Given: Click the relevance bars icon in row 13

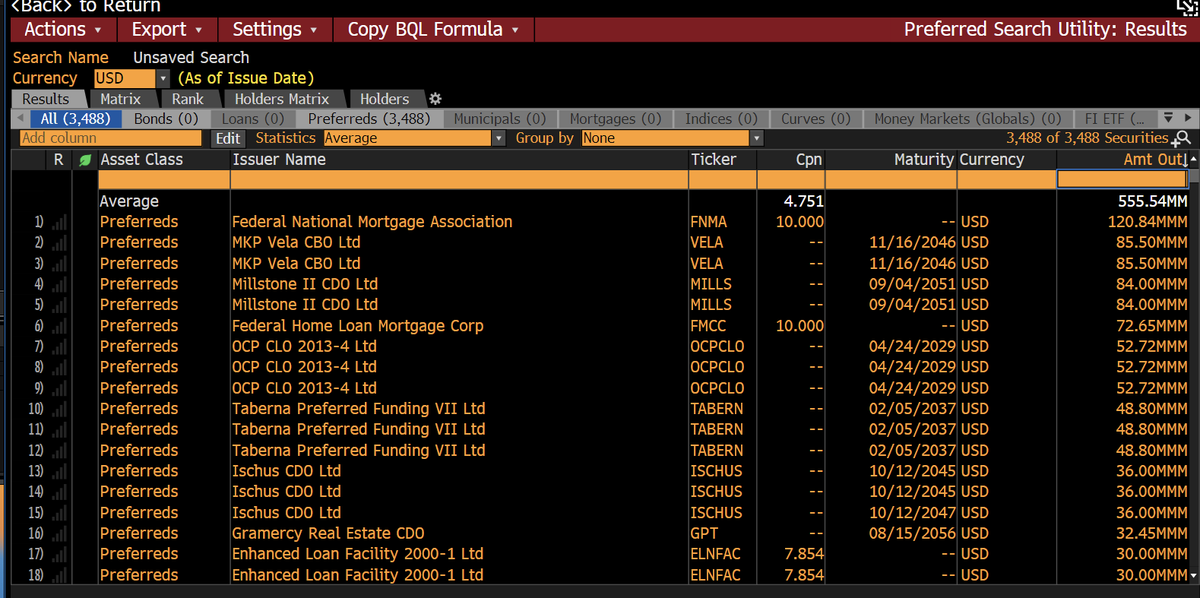Looking at the screenshot, I should [57, 471].
